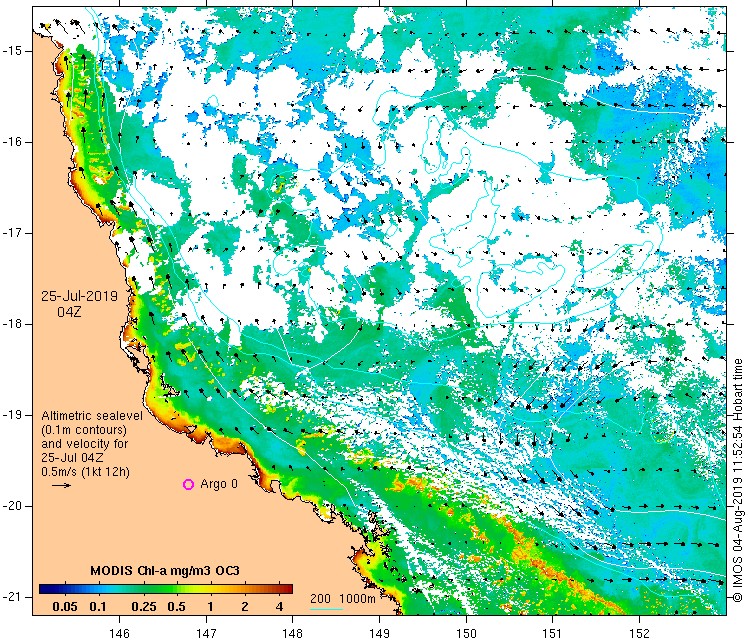Click the longitude axis label '151'
Screen dimensions: 750x640
pyautogui.click(x=552, y=633)
